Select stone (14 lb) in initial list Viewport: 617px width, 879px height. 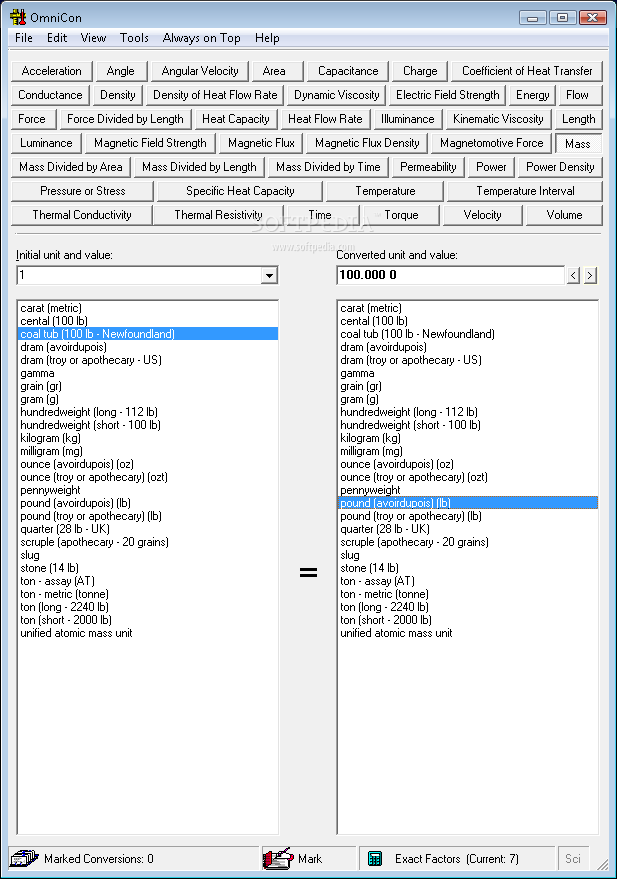(148, 568)
